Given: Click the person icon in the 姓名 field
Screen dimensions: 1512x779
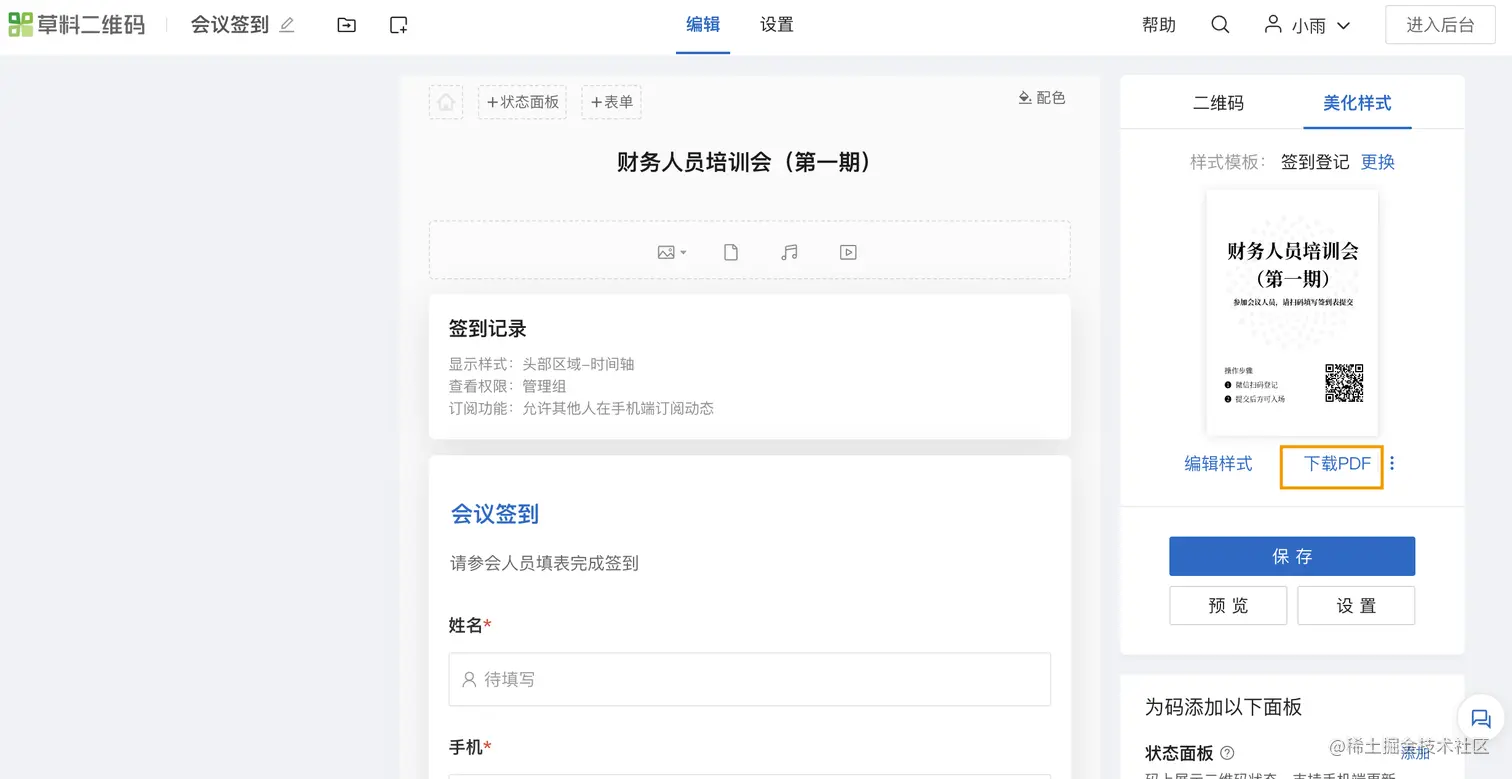Looking at the screenshot, I should 469,679.
